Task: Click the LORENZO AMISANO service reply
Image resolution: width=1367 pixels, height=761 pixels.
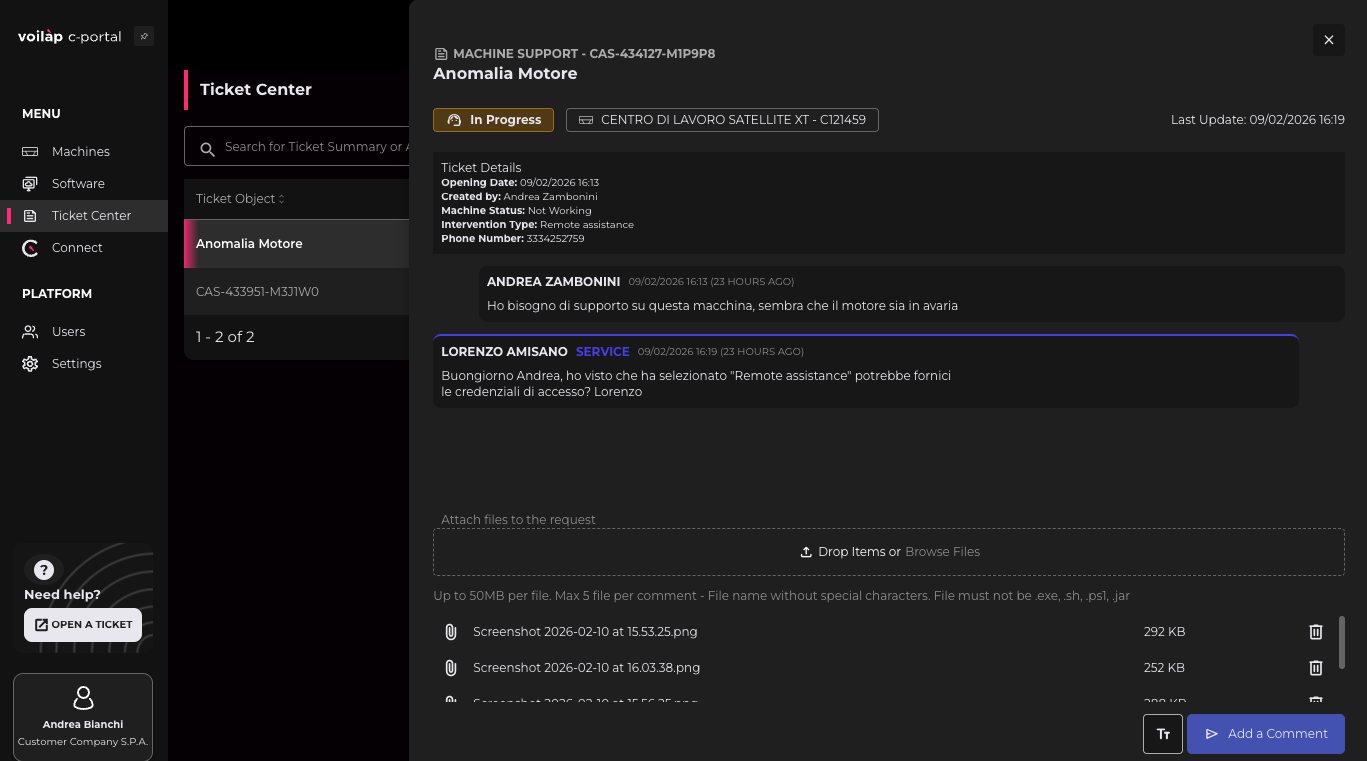Action: point(866,371)
